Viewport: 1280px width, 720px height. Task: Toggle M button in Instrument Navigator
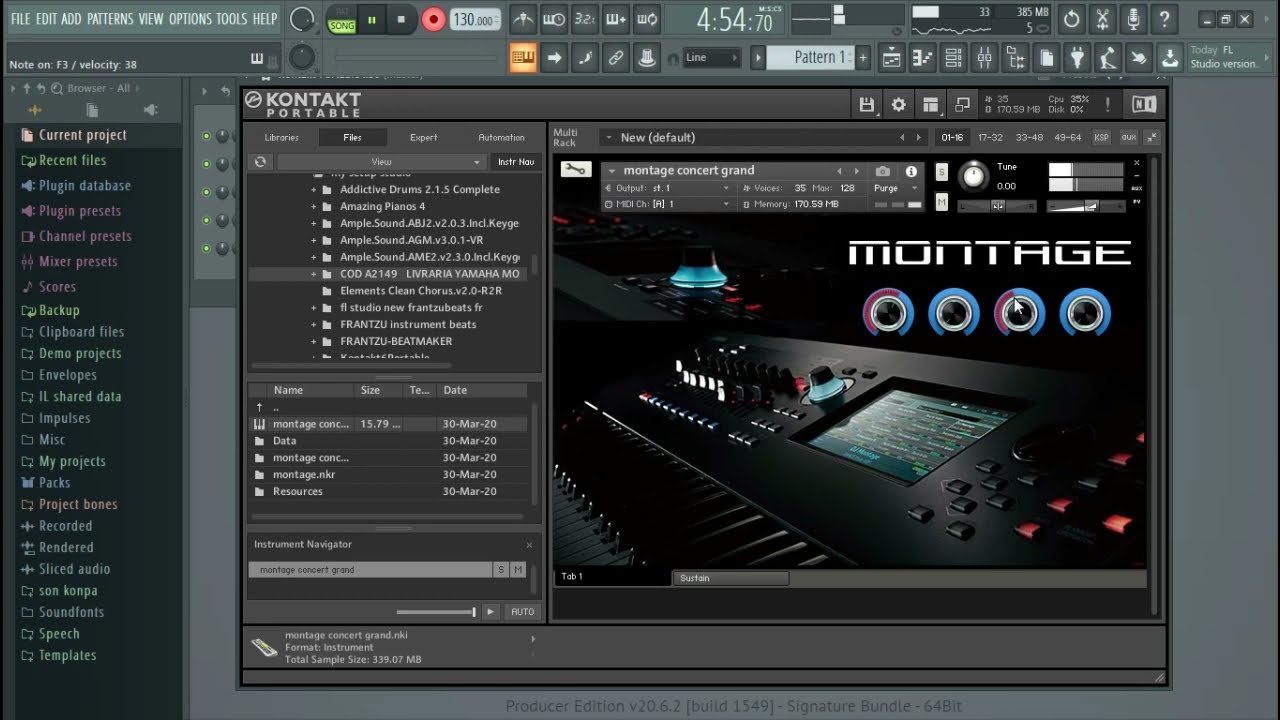518,569
